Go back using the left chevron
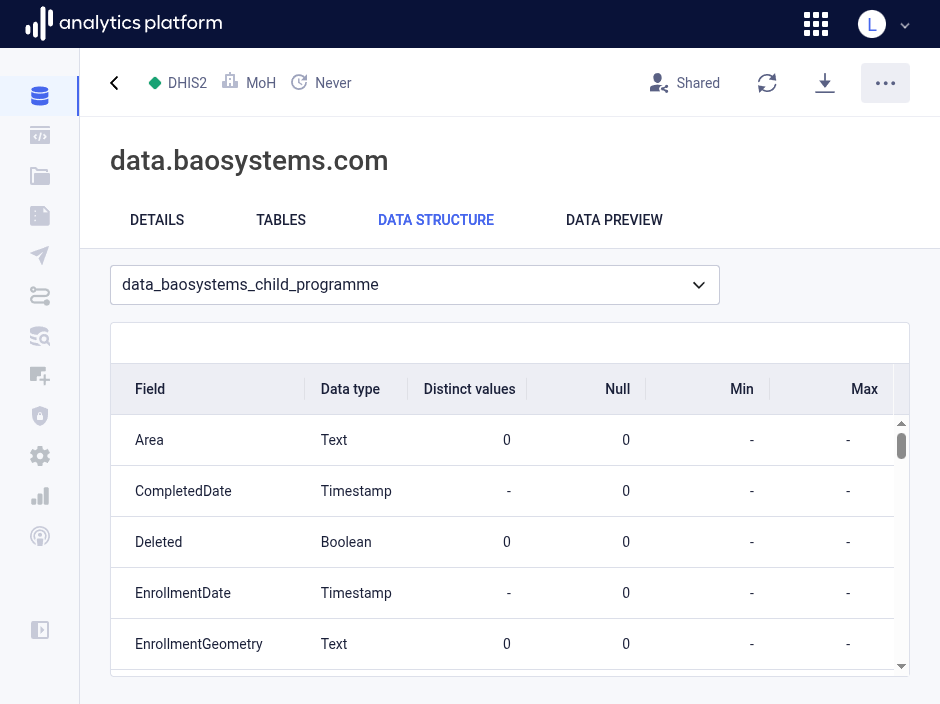 coord(115,83)
